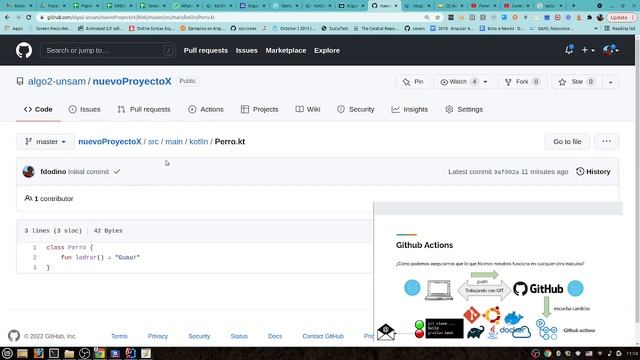640x360 pixels.
Task: Open nuevoProyectoX in the file breadcrumb
Action: point(110,142)
